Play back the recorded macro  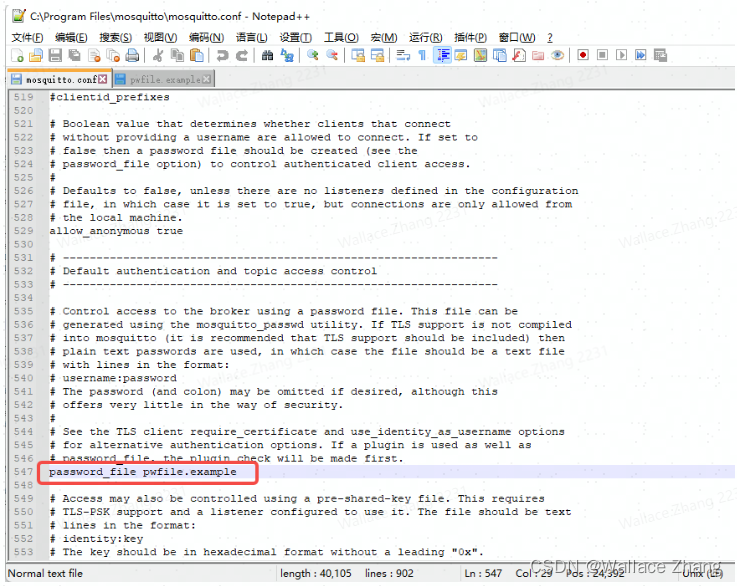(621, 55)
